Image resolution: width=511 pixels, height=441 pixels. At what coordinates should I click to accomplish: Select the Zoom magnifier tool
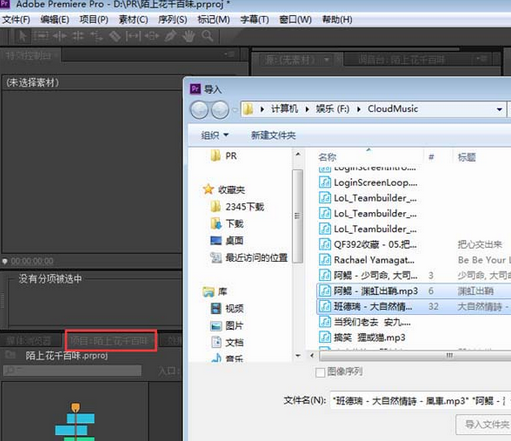(207, 36)
